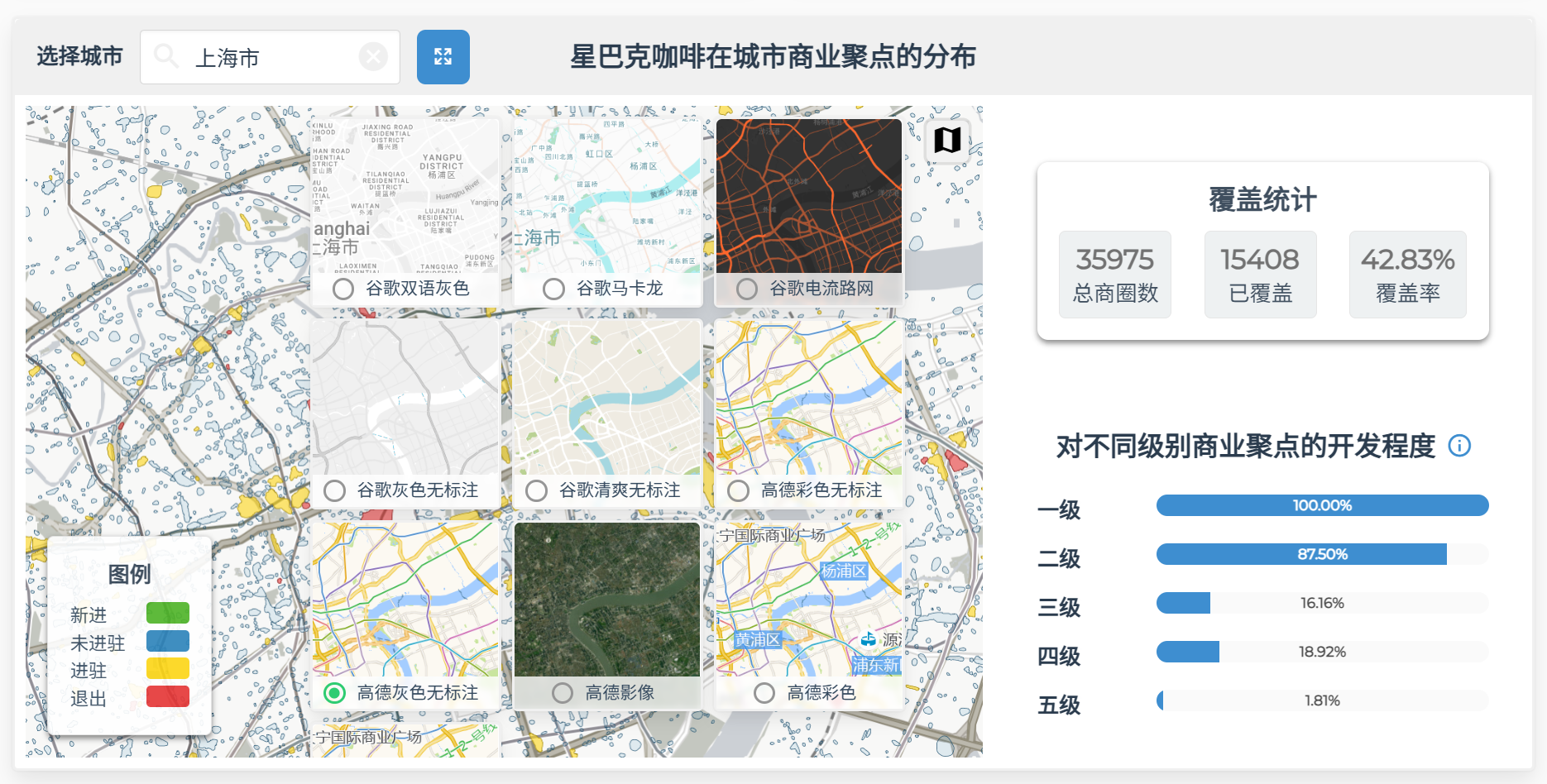The width and height of the screenshot is (1547, 784).
Task: Click 高德彩色无标注 map thumbnail
Action: (x=809, y=398)
